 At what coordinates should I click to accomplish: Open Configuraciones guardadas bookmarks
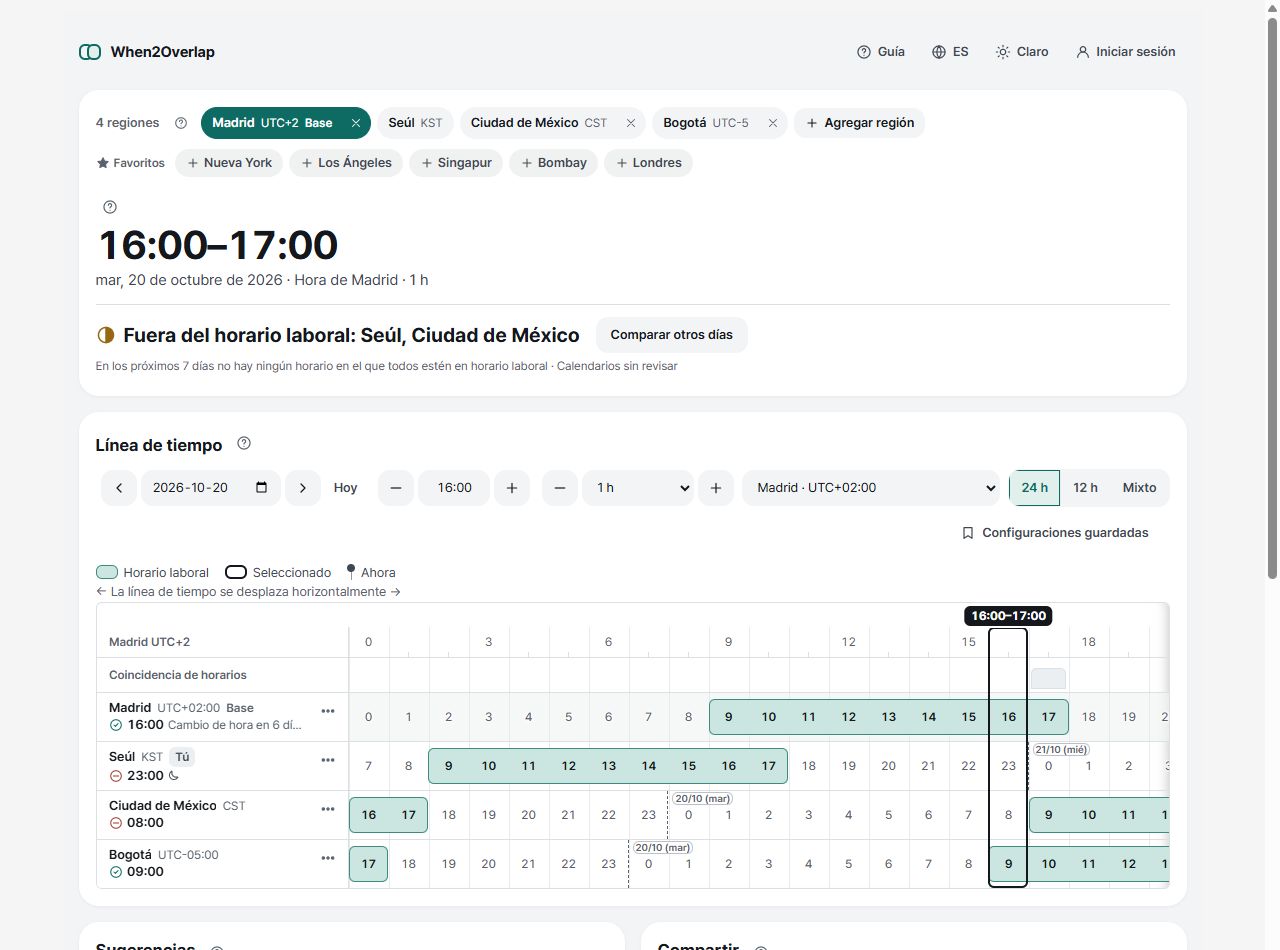coord(1055,533)
